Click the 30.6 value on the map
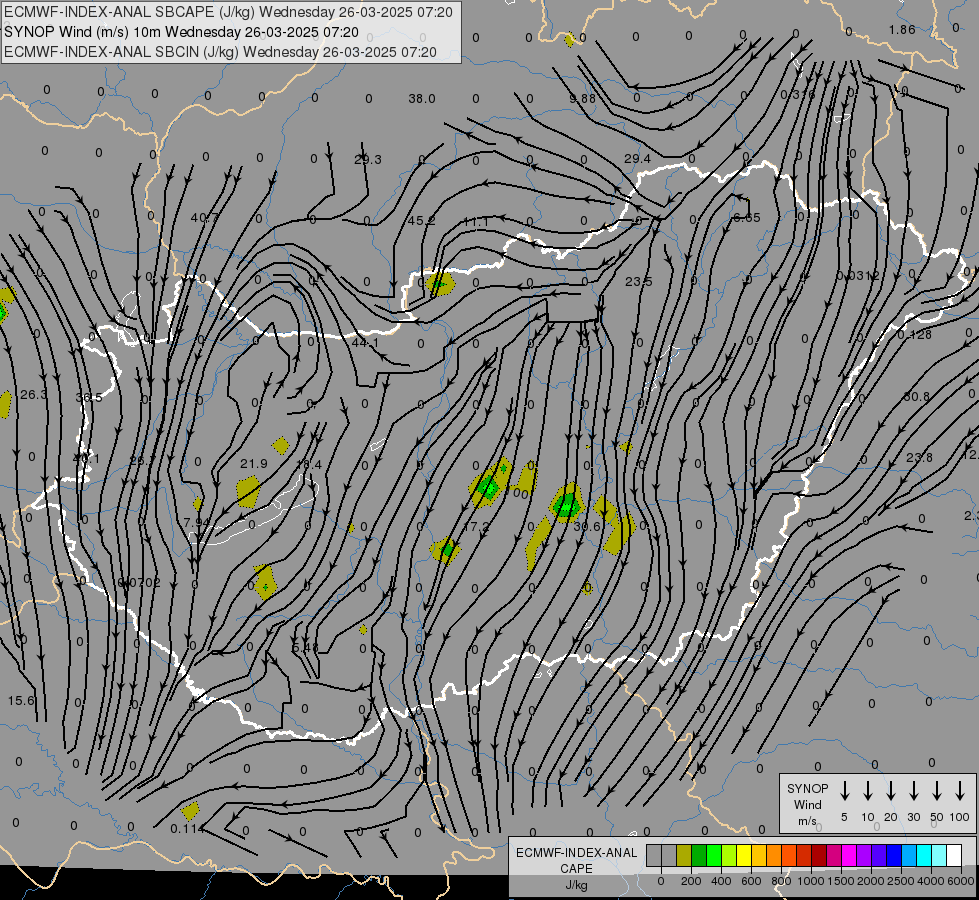This screenshot has width=979, height=900. [587, 527]
